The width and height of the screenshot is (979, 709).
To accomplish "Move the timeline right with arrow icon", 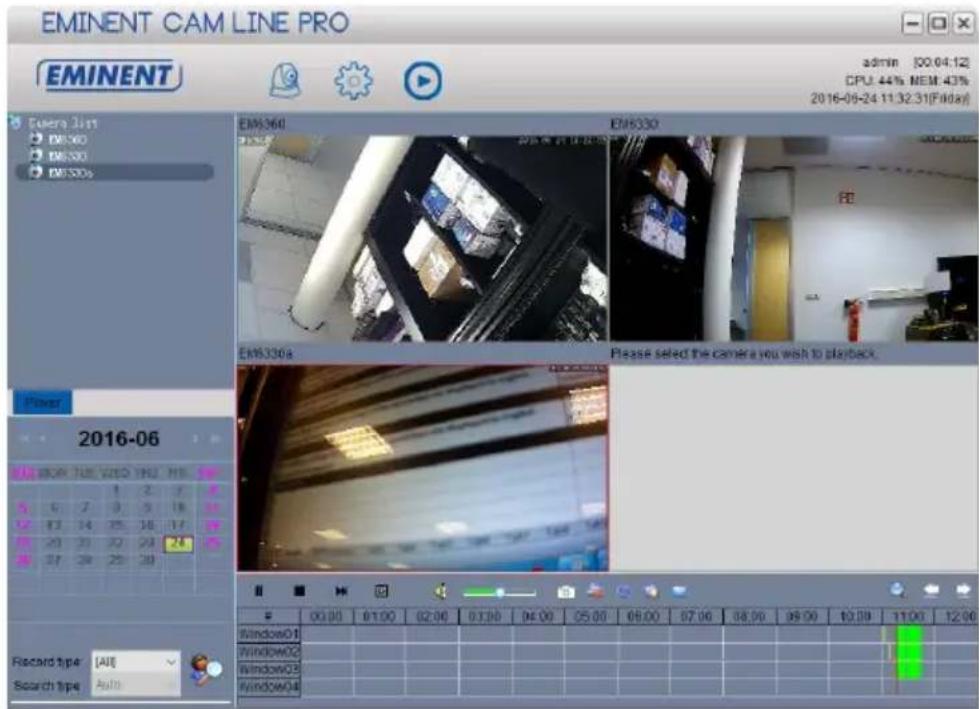I will click(x=963, y=590).
